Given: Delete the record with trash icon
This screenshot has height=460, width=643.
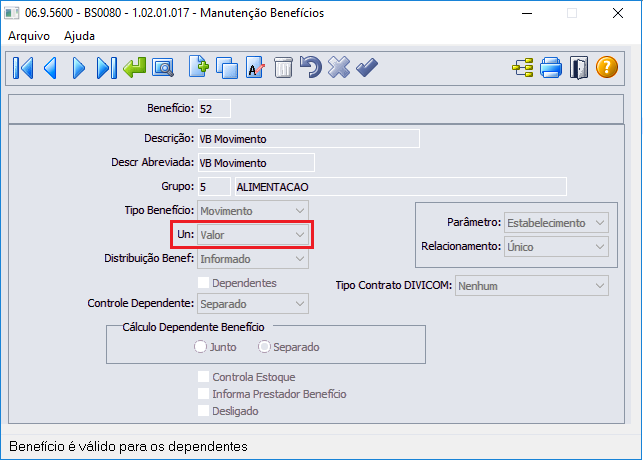Looking at the screenshot, I should [x=283, y=68].
